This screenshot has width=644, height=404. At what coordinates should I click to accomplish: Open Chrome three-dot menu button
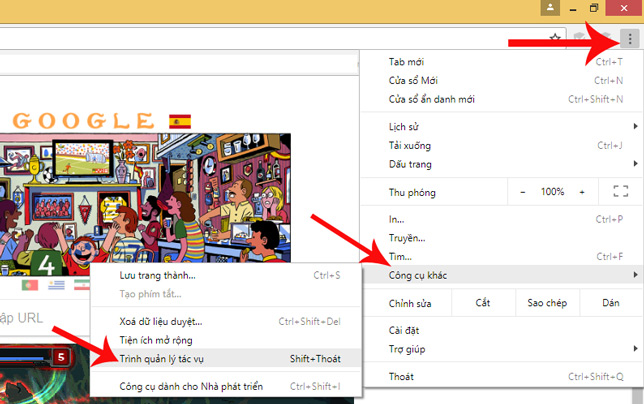point(630,39)
